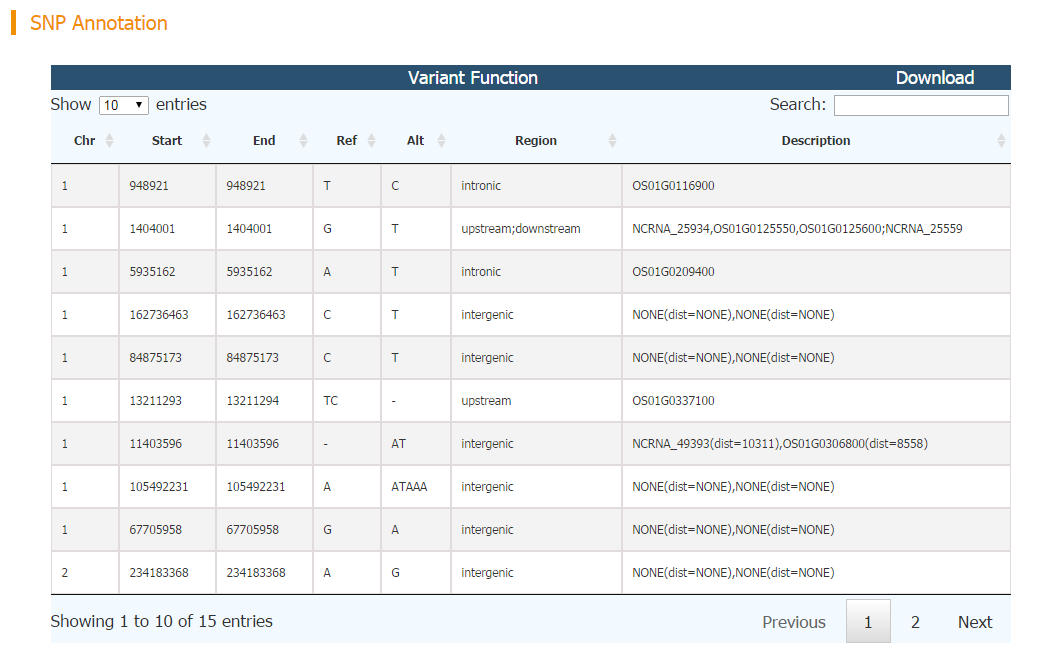
Task: Click the Chr column header label
Action: pos(85,141)
